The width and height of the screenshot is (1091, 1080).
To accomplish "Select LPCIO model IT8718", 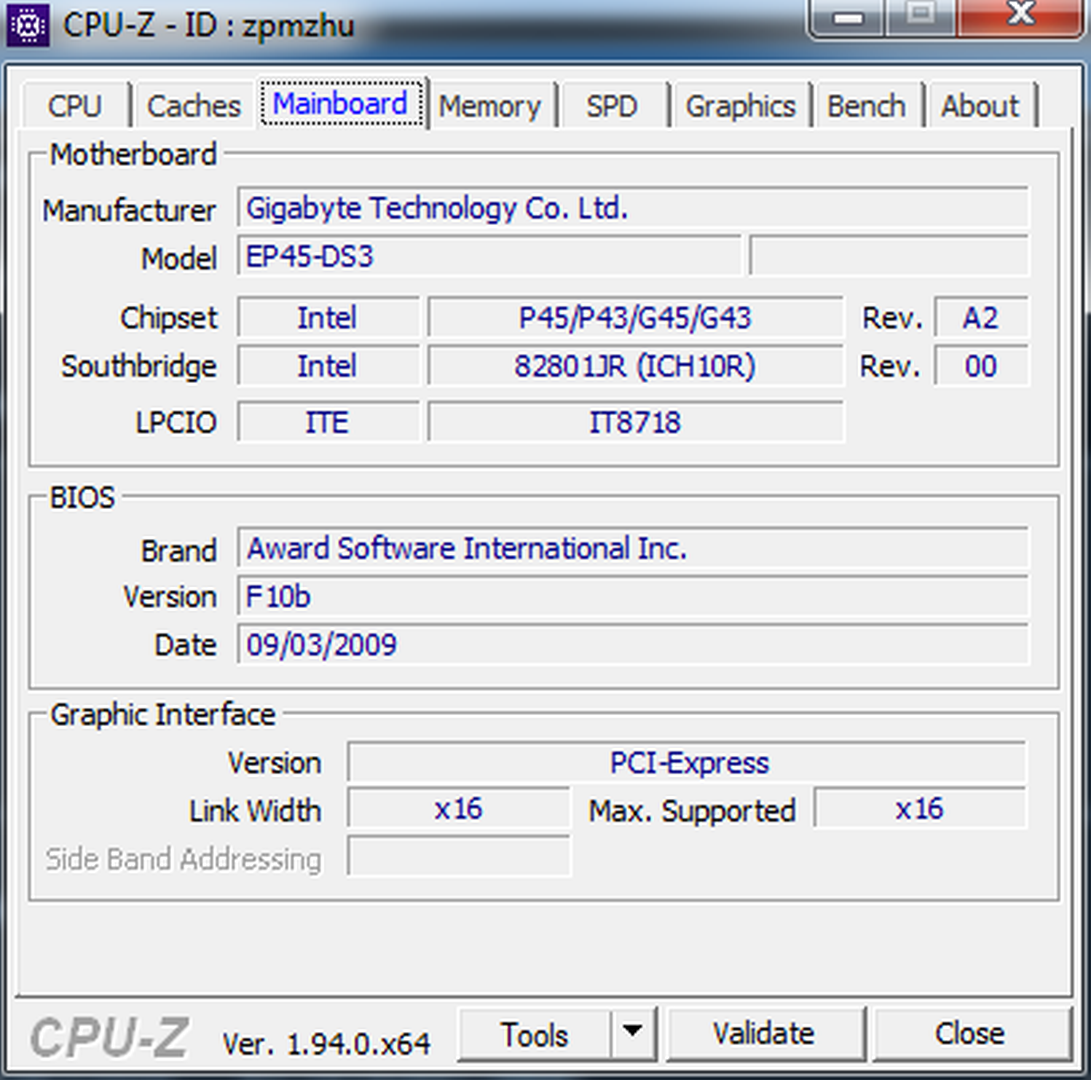I will (635, 422).
